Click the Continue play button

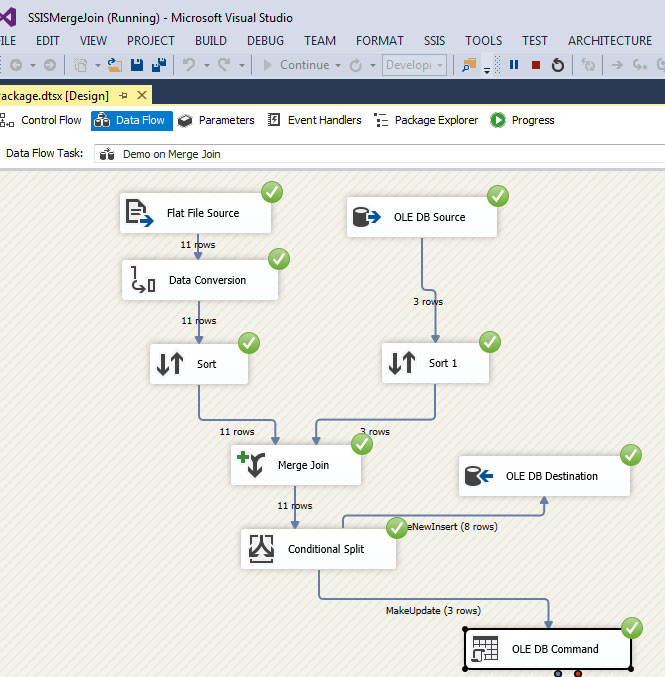tap(267, 65)
